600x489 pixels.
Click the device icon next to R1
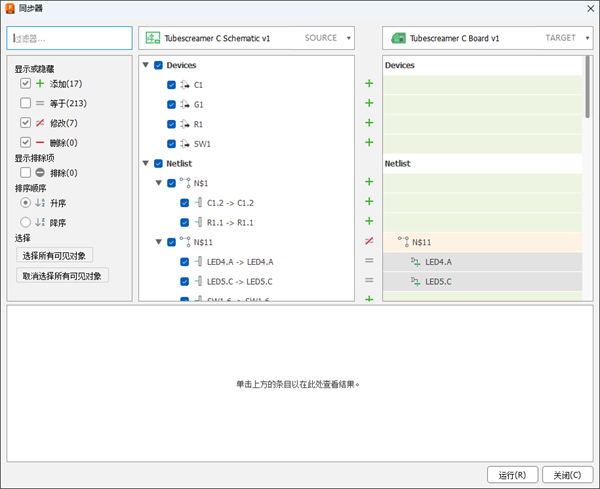tap(185, 124)
